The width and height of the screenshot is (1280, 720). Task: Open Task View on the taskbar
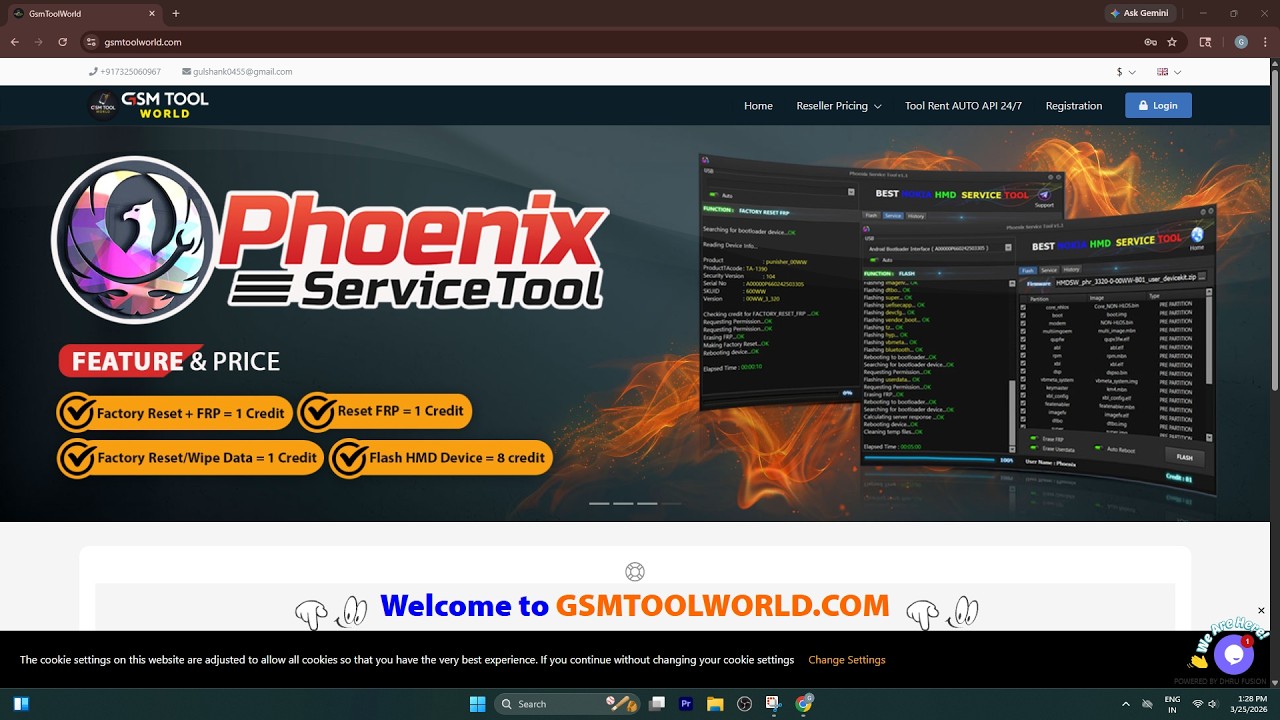[x=657, y=704]
